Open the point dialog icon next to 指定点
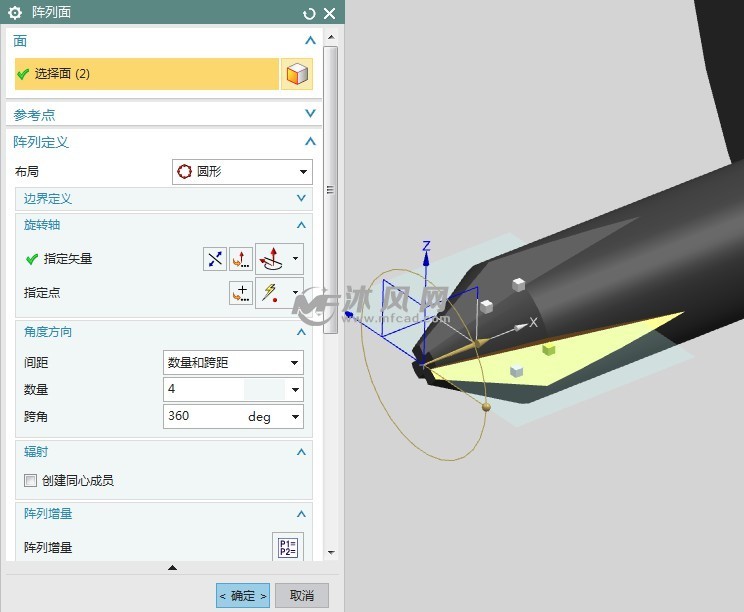 [241, 293]
